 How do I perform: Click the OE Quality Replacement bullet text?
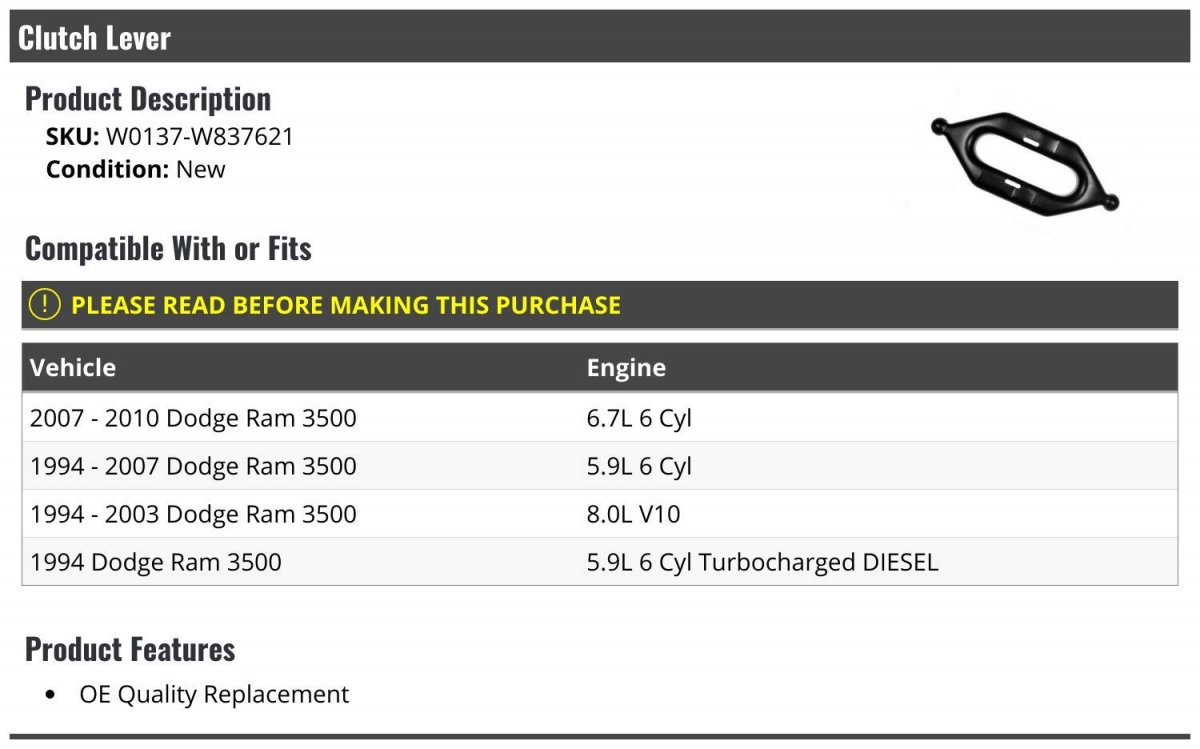(214, 694)
